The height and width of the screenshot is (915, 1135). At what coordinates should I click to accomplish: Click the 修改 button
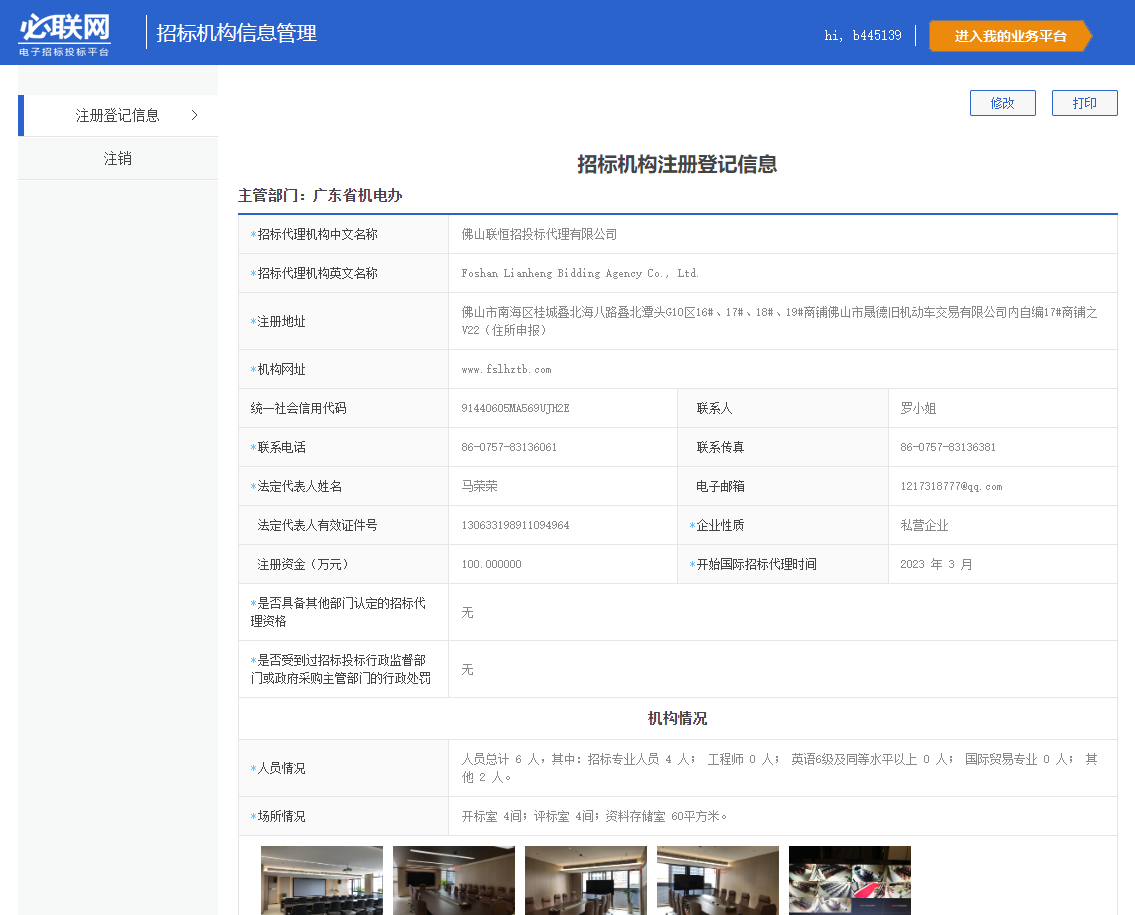[x=1002, y=103]
